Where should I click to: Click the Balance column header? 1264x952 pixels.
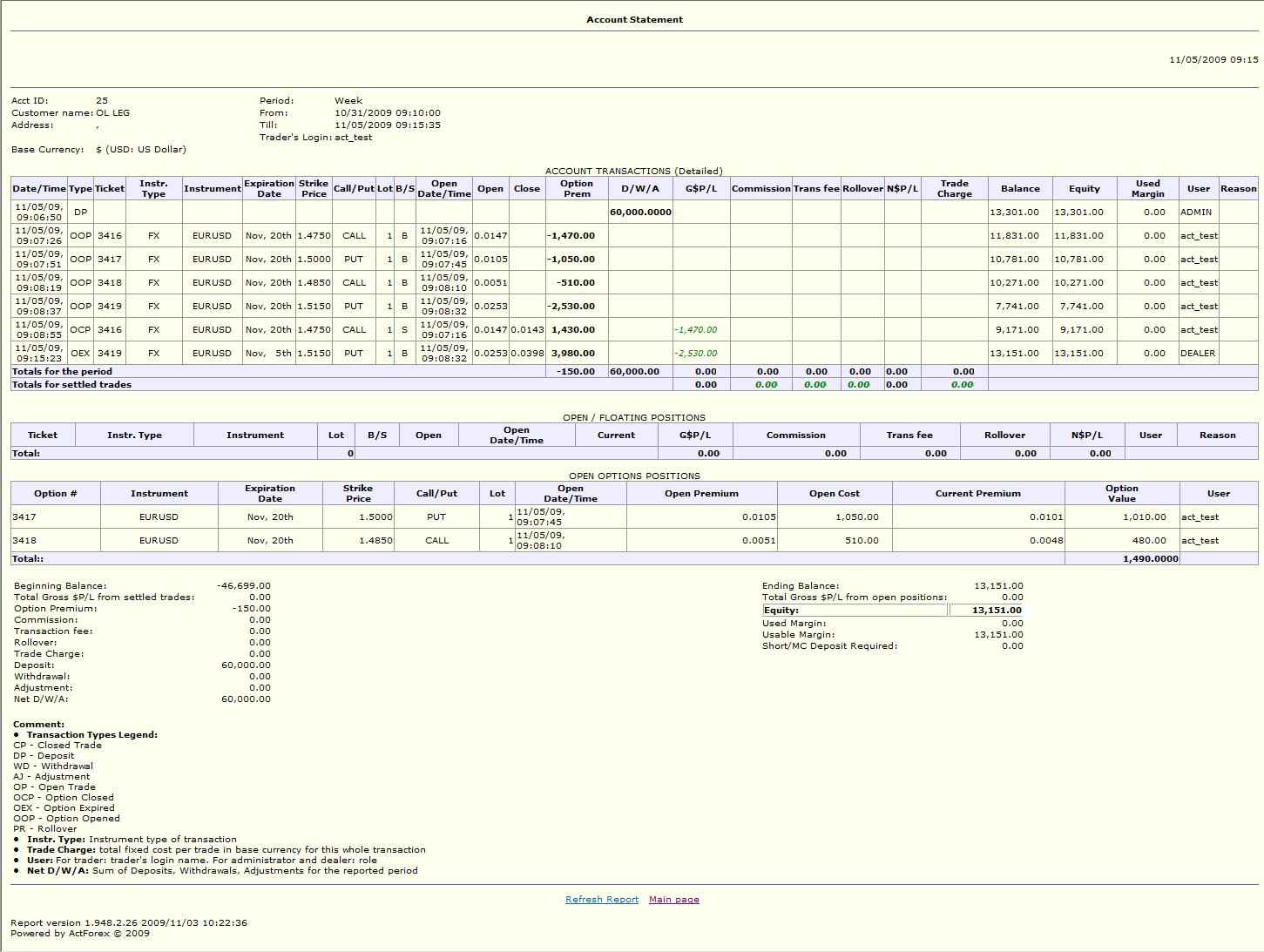[x=1020, y=189]
